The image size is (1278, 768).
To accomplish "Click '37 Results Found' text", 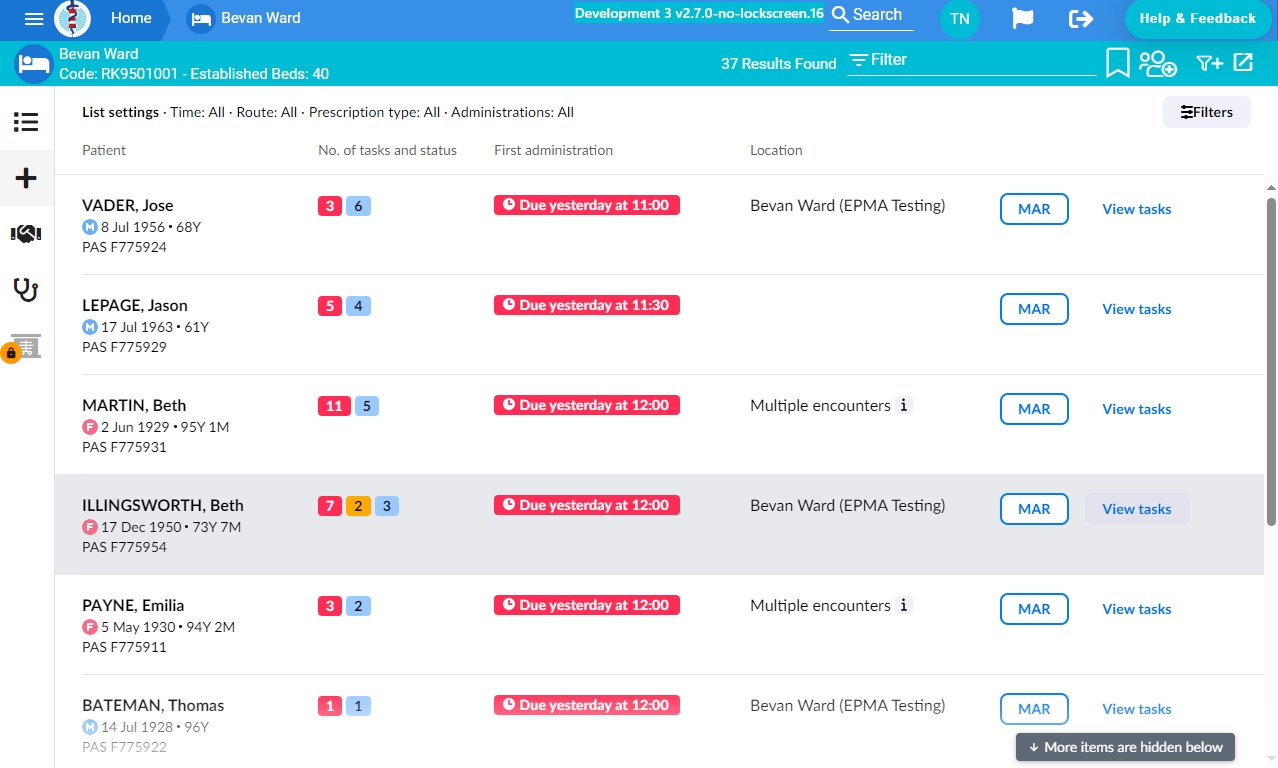I will pos(778,64).
